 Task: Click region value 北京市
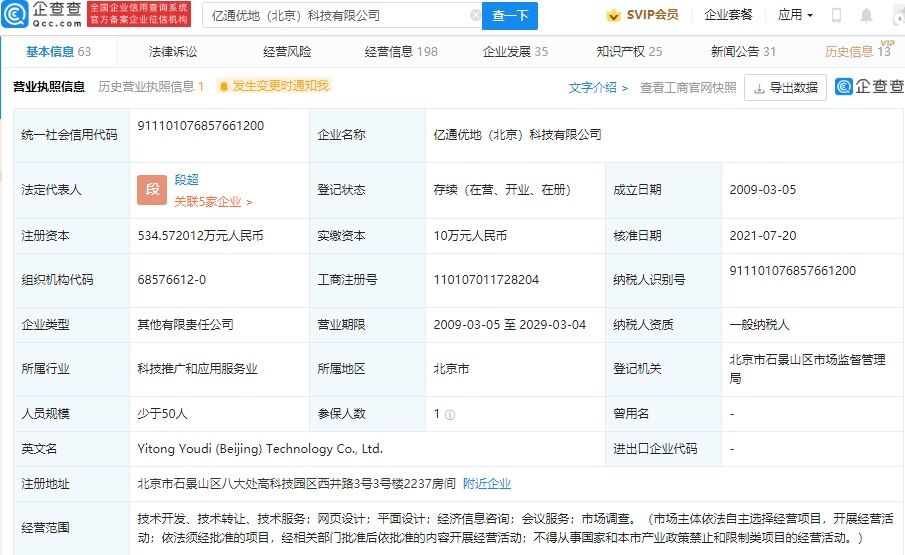click(451, 369)
